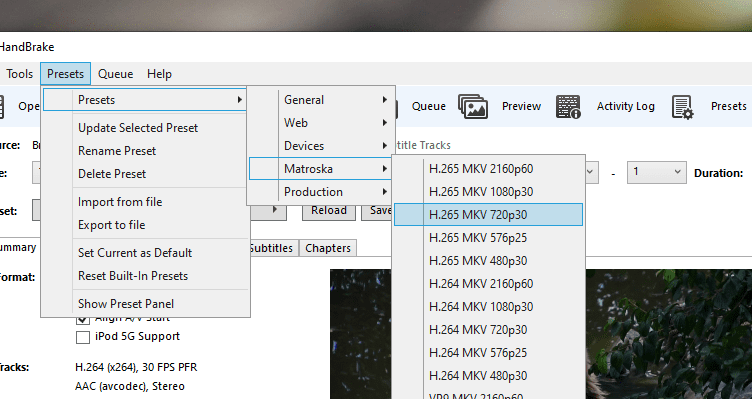Viewport: 752px width, 399px height.
Task: Select H.264 MKV 480p30 preset
Action: click(x=488, y=376)
